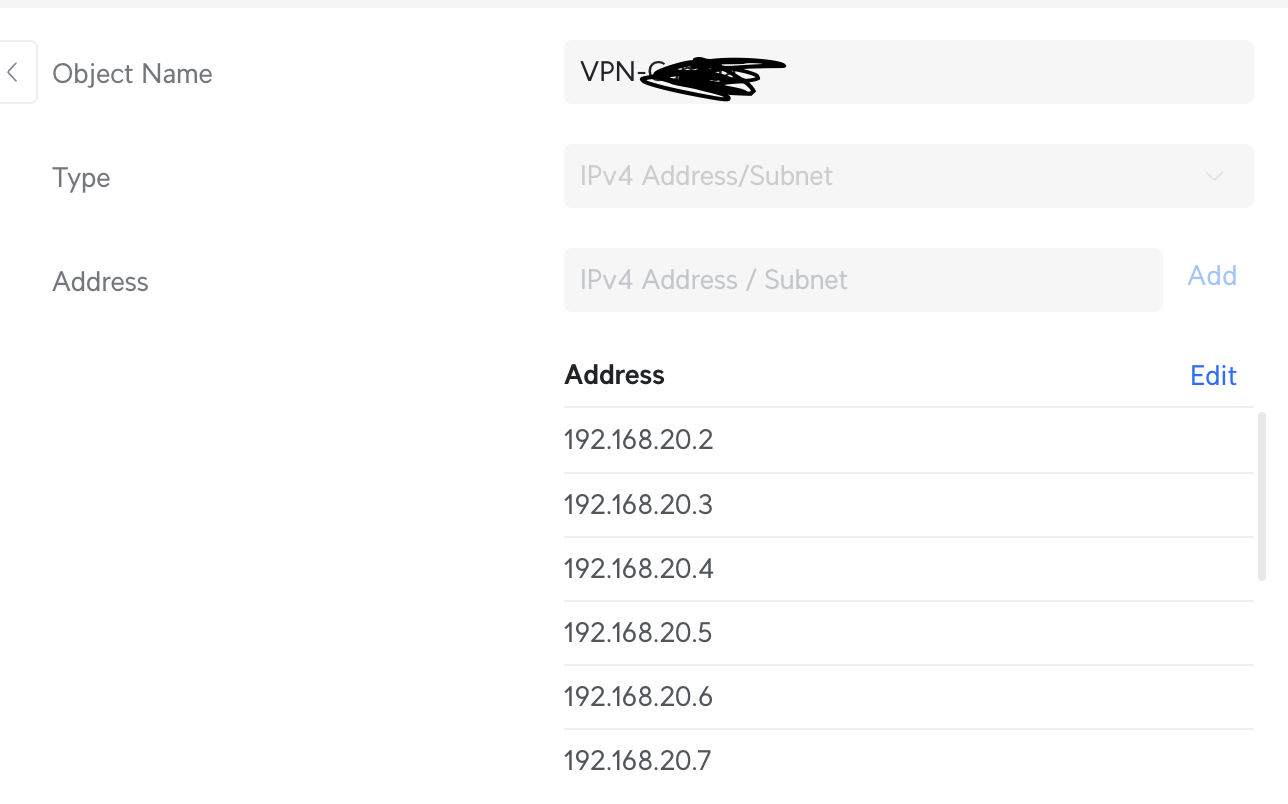Click the Add link
The height and width of the screenshot is (804, 1288).
point(1212,275)
